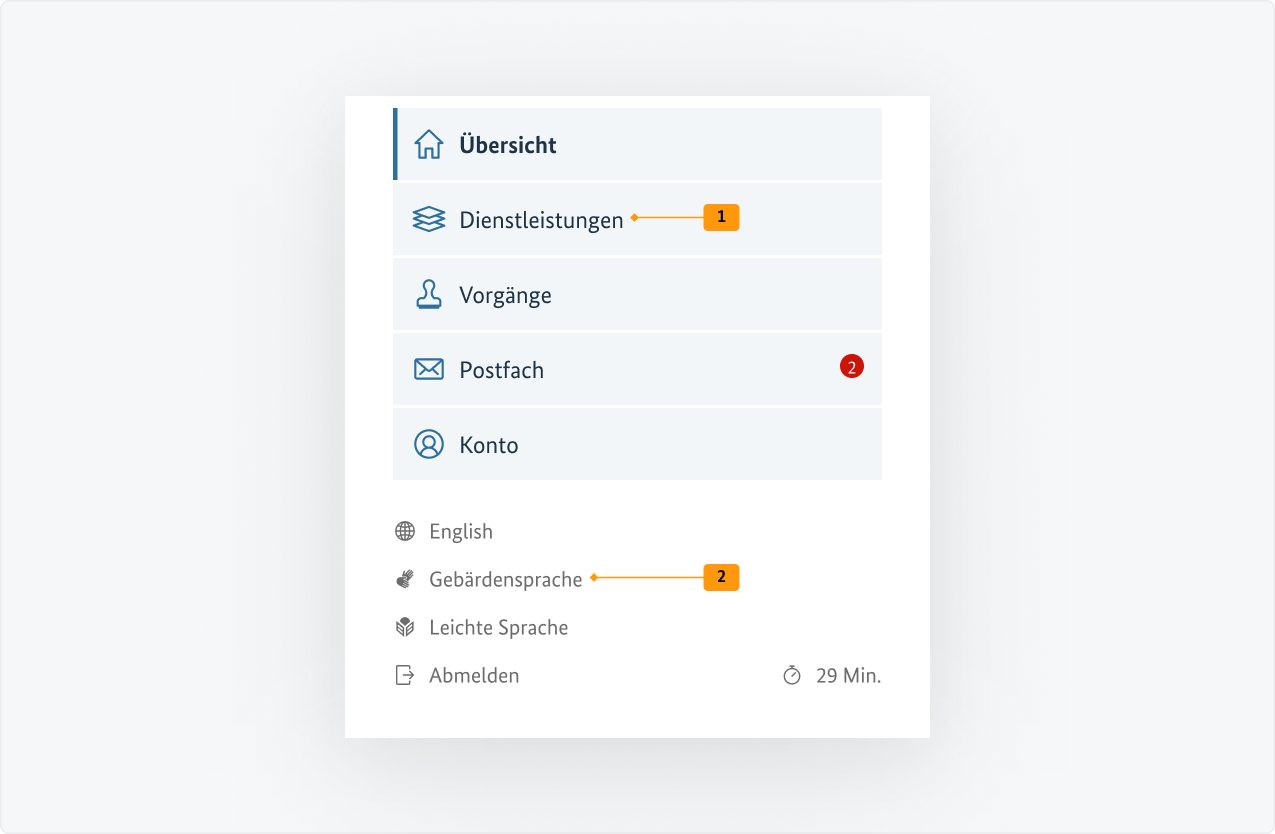Click the Leichte Sprache leaf icon
This screenshot has height=834, width=1275.
click(405, 627)
